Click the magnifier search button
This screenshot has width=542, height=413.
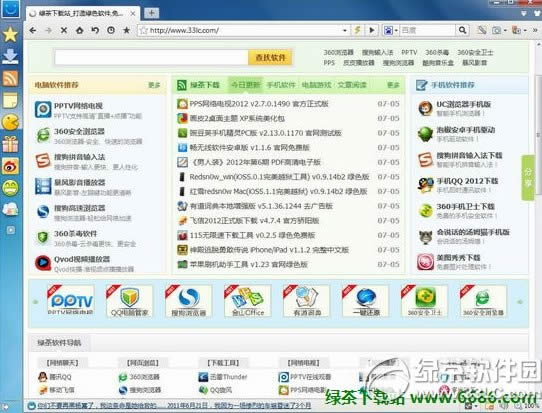[462, 30]
